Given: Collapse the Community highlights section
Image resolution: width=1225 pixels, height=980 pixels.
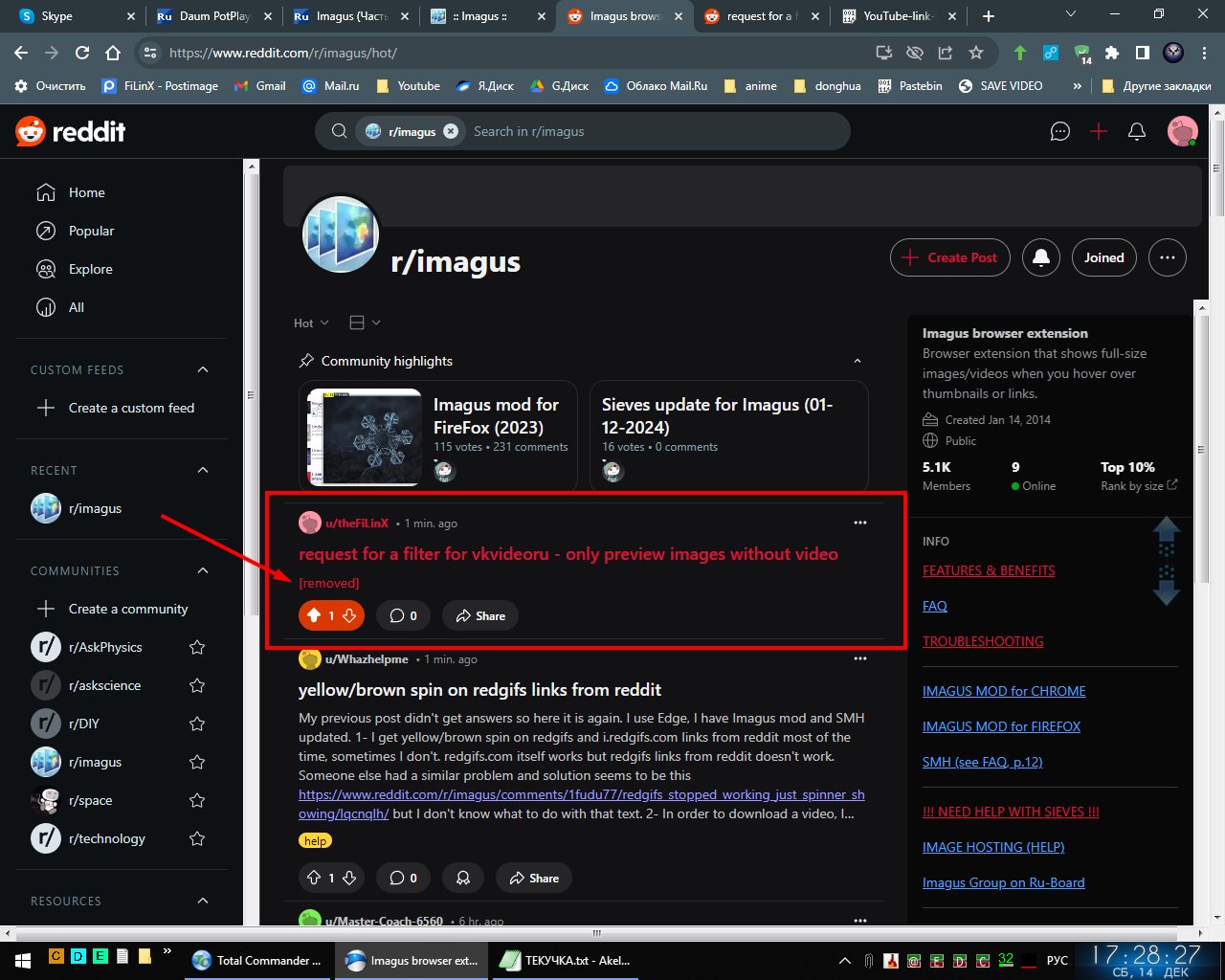Looking at the screenshot, I should 857,361.
